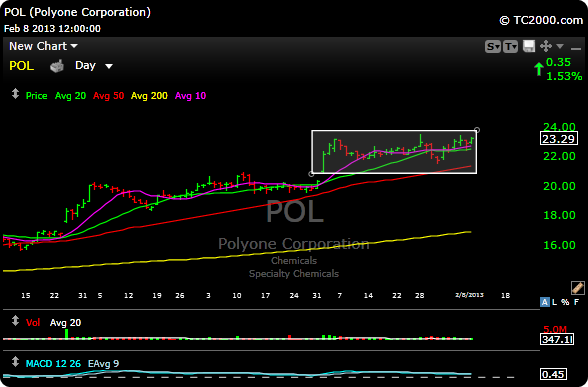Screen dimensions: 588x387
Task: Click the 24.00 price scale label
Action: (x=559, y=127)
